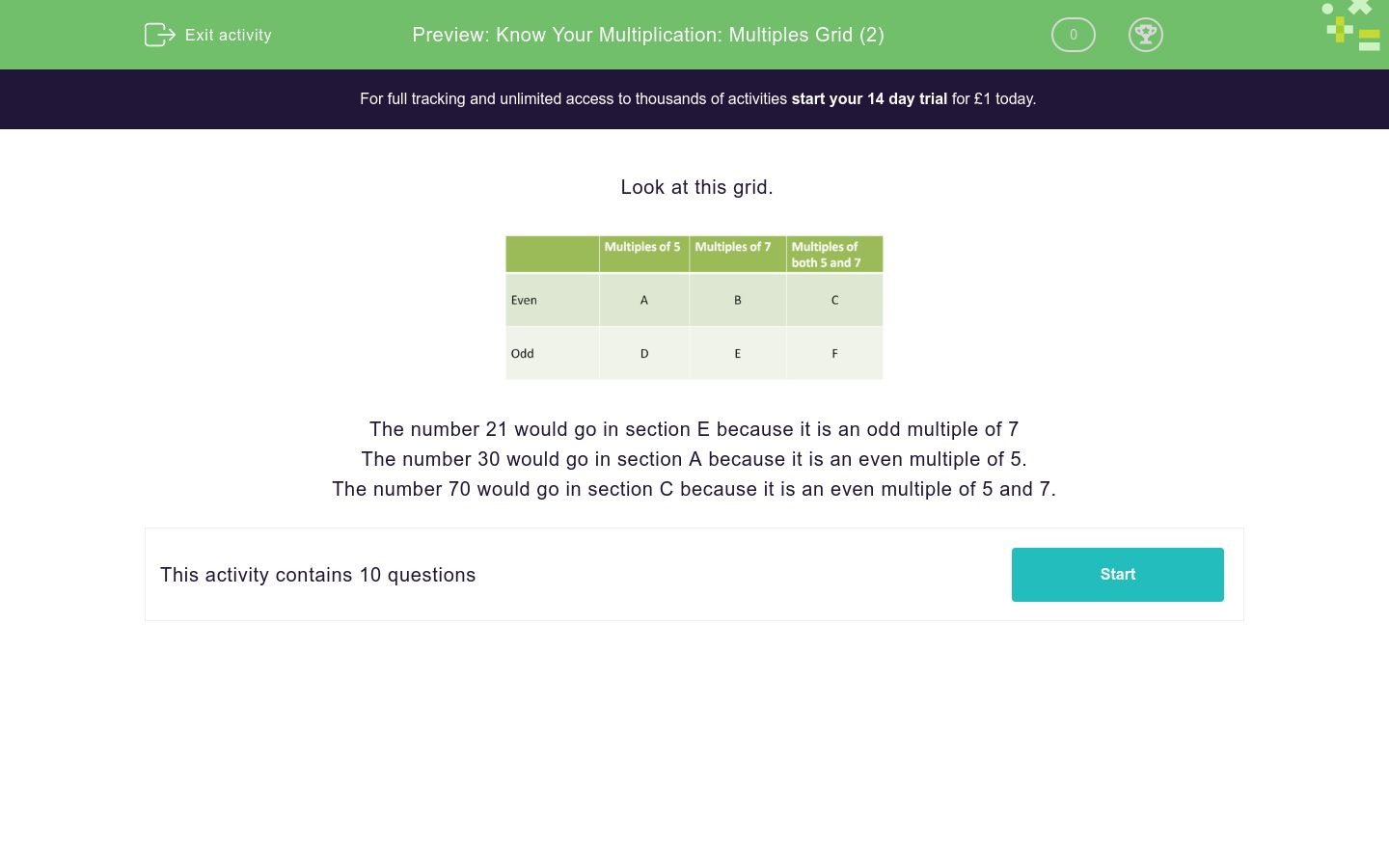Viewport: 1389px width, 868px height.
Task: Select cell A in the grid
Action: [x=644, y=300]
